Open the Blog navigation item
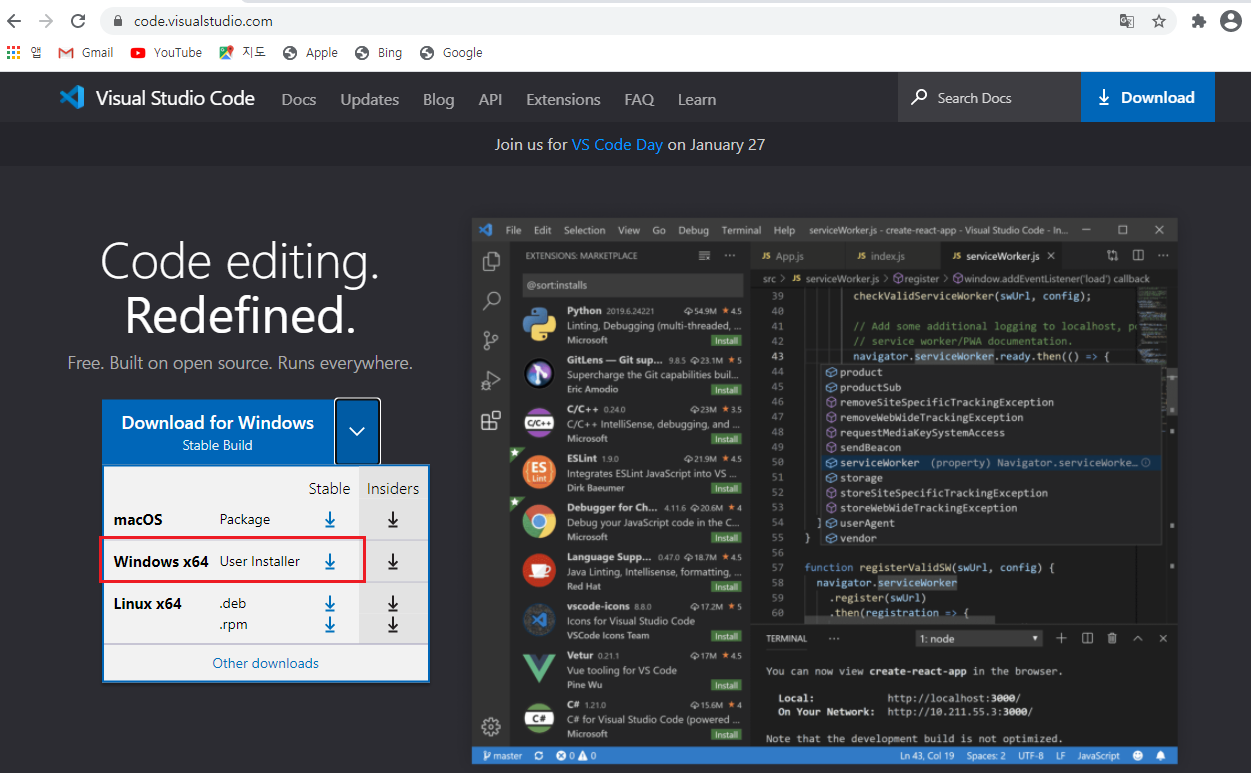 pyautogui.click(x=438, y=100)
